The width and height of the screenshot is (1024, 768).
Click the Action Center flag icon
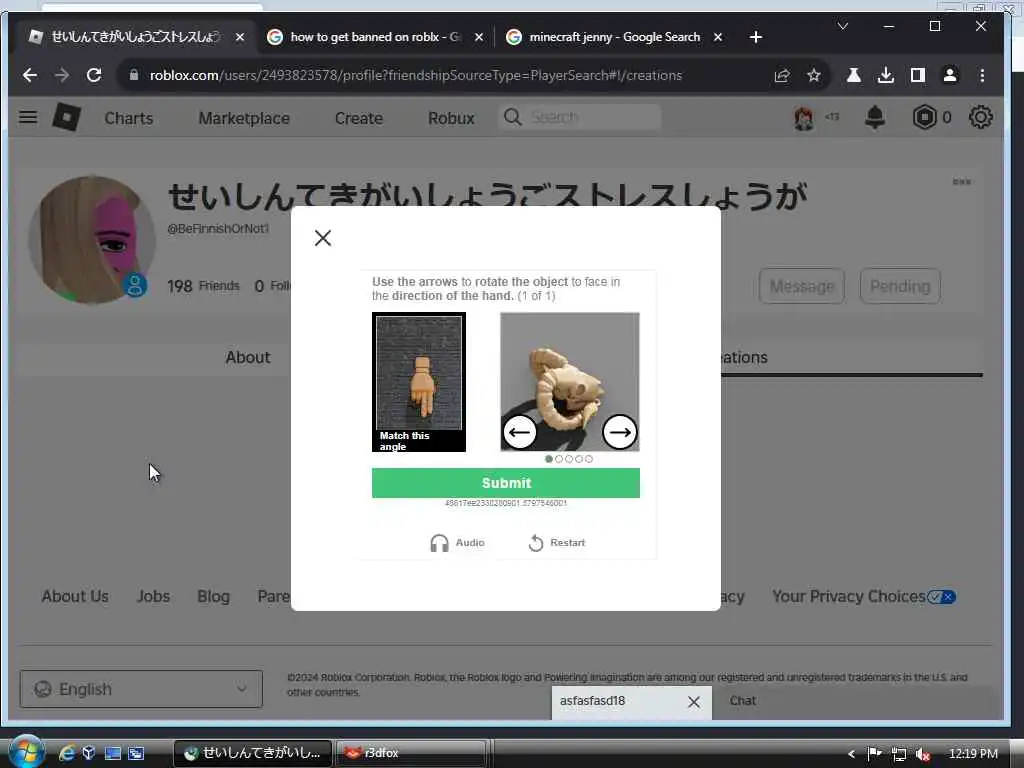[874, 754]
